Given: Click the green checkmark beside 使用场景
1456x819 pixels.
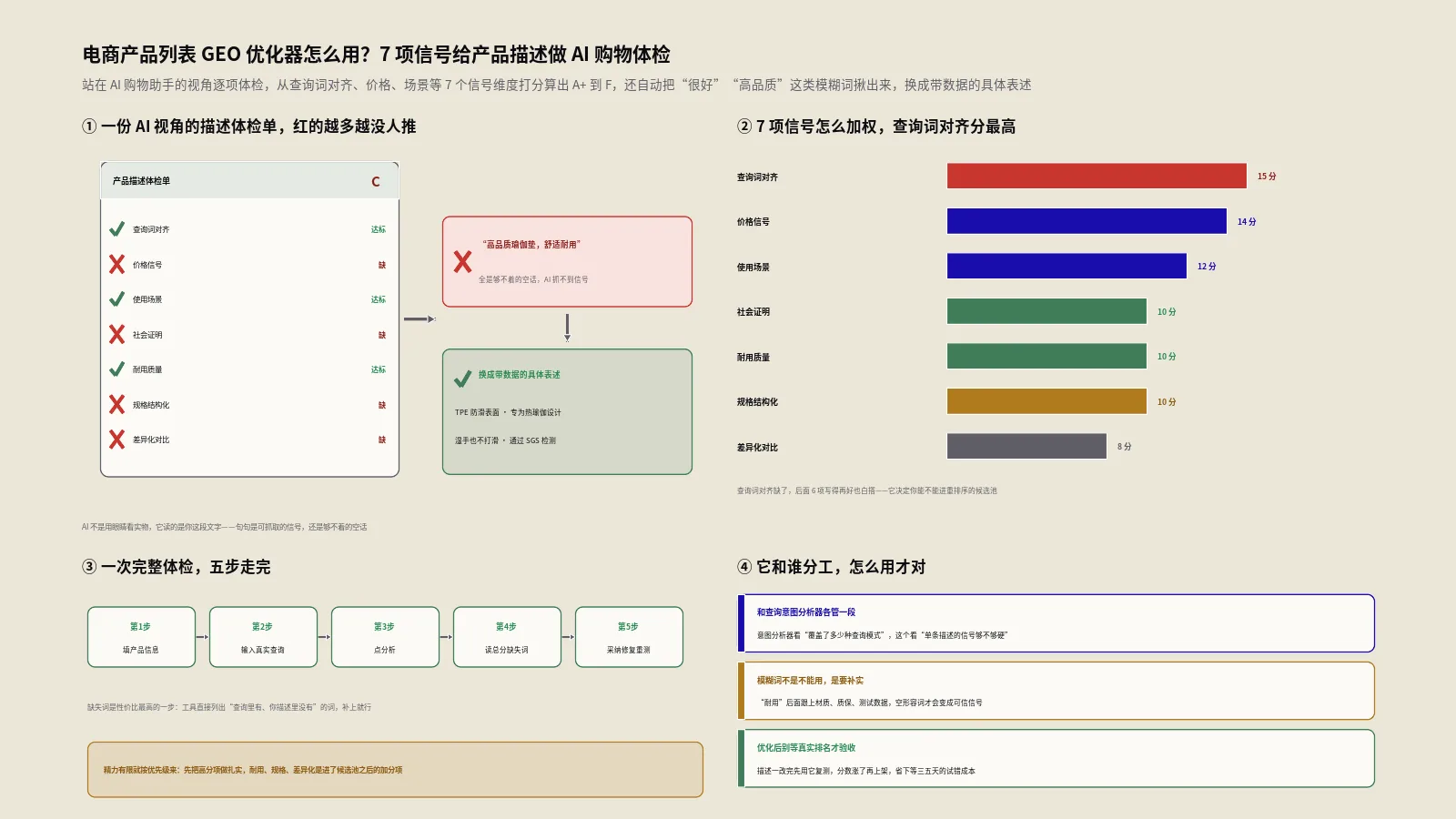Looking at the screenshot, I should click(x=116, y=299).
